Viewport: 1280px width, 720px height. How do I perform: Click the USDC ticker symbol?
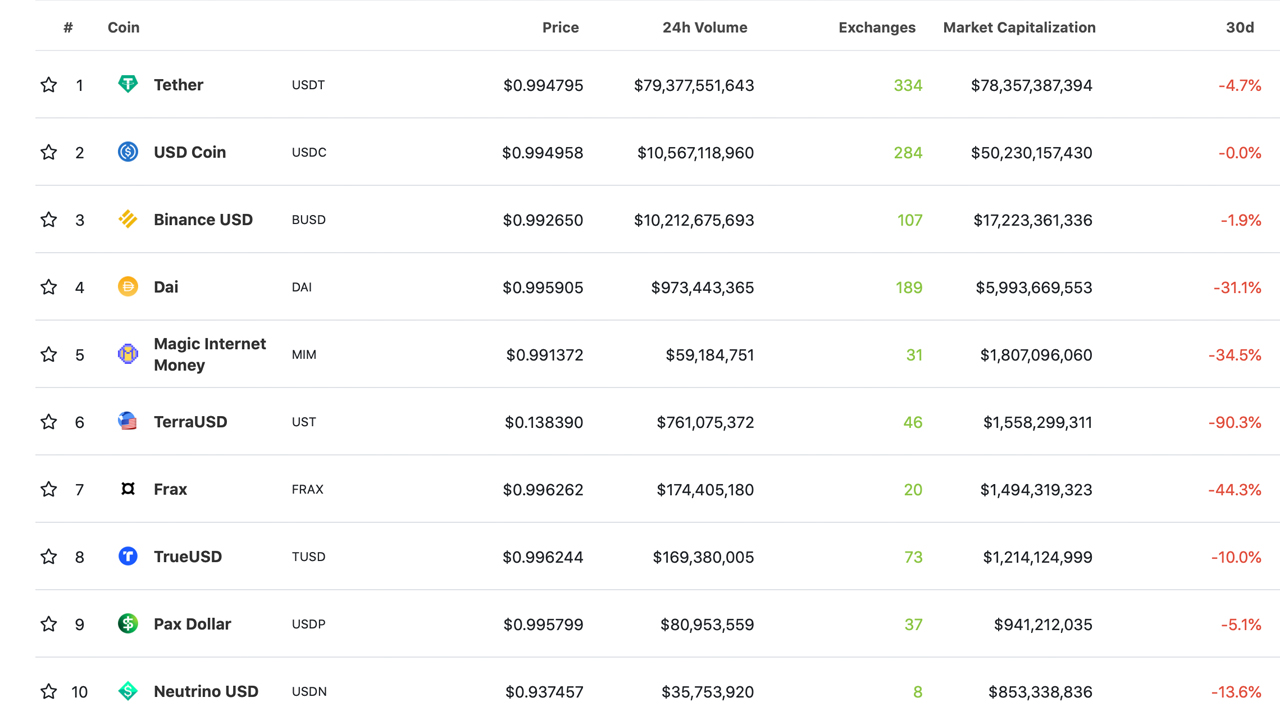309,152
